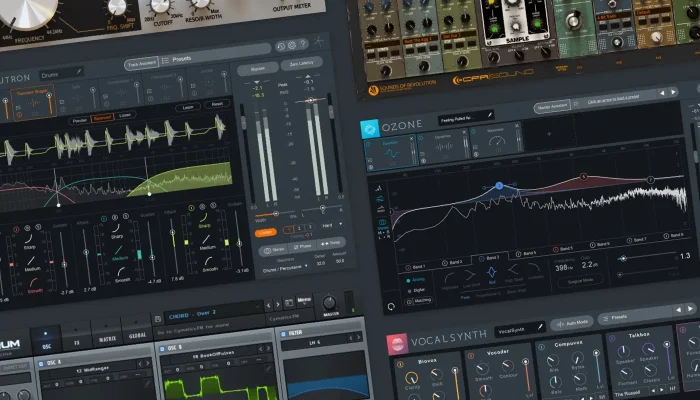Click Surgical Mode button in Ozone

coord(580,282)
